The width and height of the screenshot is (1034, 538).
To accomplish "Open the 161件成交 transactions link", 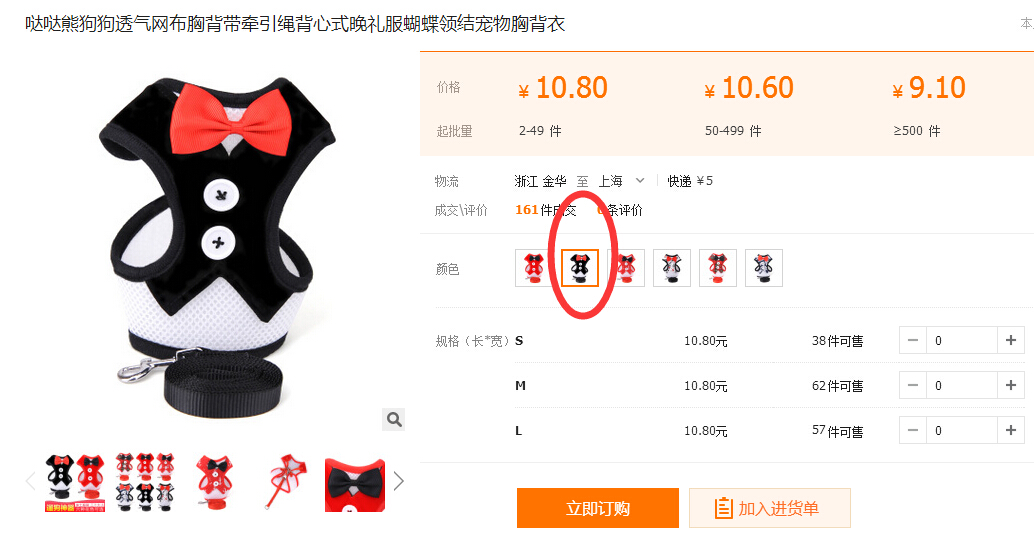I will pyautogui.click(x=545, y=210).
